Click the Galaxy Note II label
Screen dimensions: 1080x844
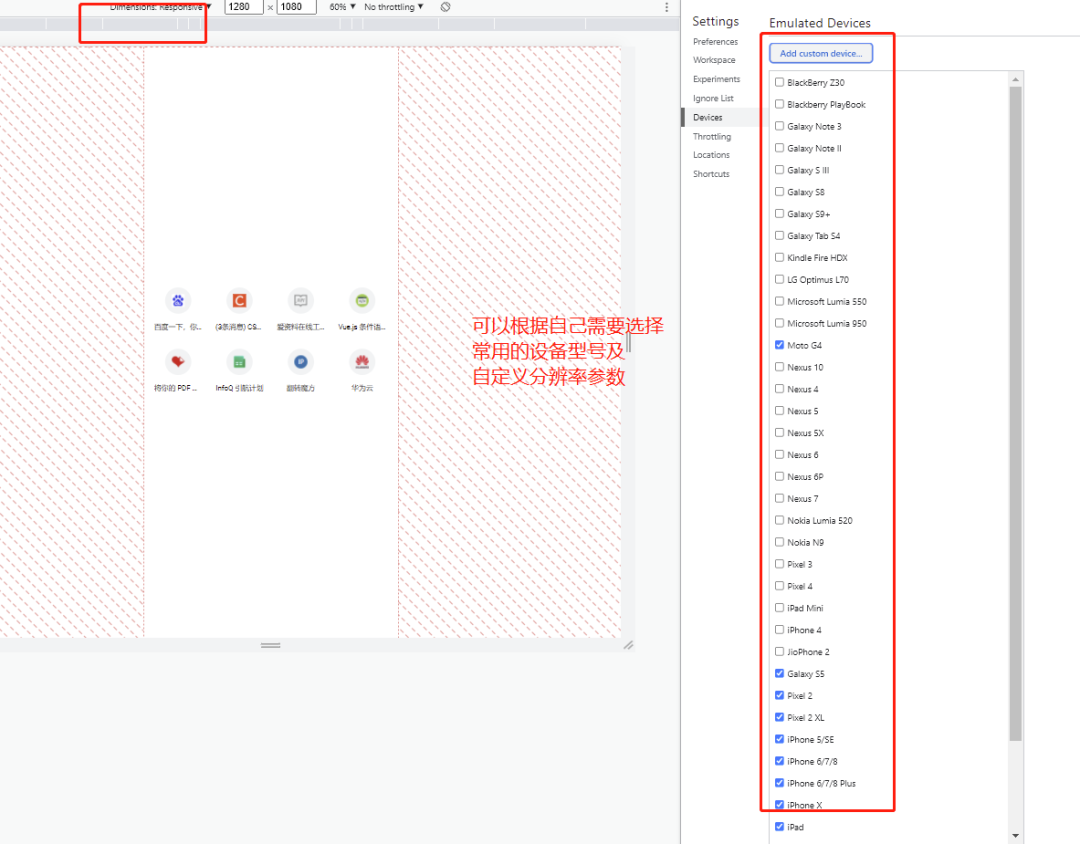click(814, 148)
